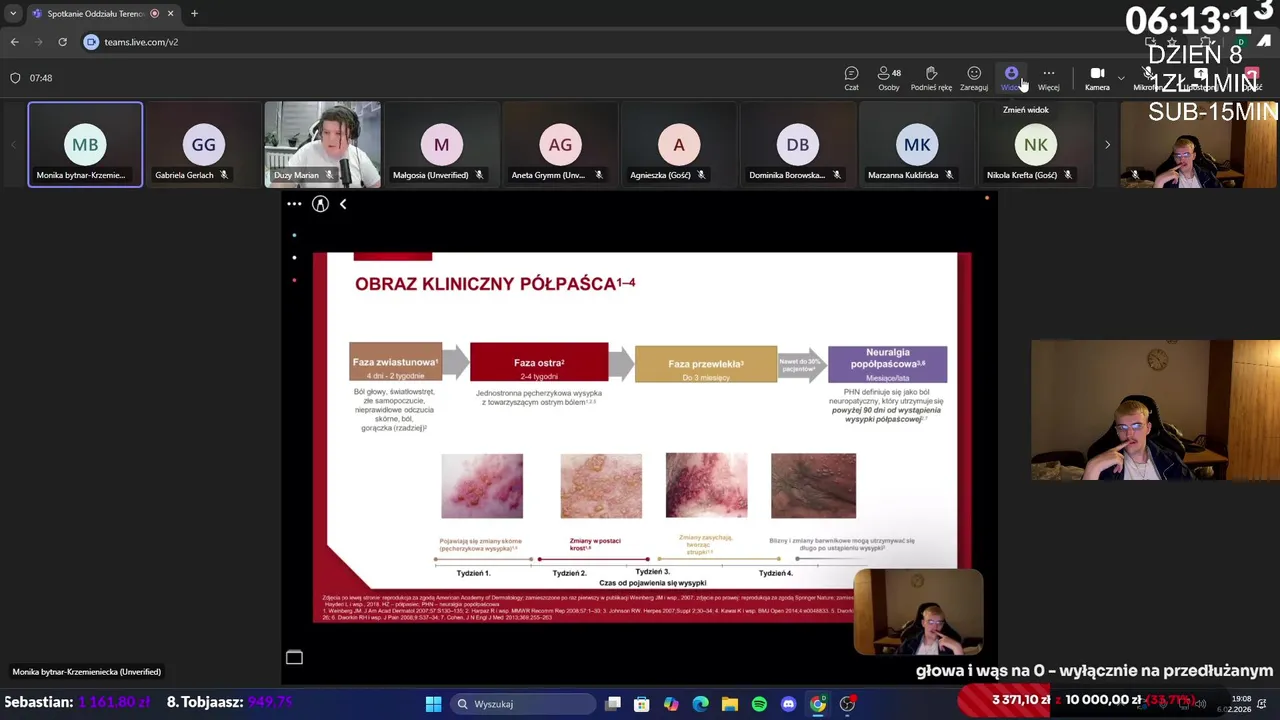Image resolution: width=1280 pixels, height=720 pixels.
Task: Reload the Teams page
Action: pos(62,42)
